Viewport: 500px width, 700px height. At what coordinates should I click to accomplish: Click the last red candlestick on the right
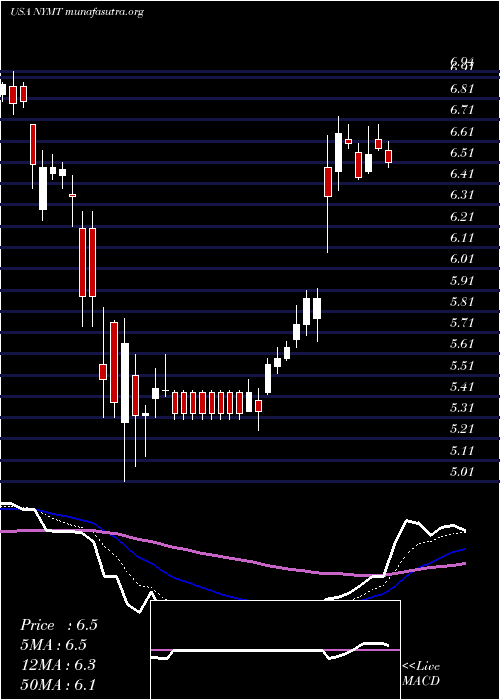[x=388, y=156]
